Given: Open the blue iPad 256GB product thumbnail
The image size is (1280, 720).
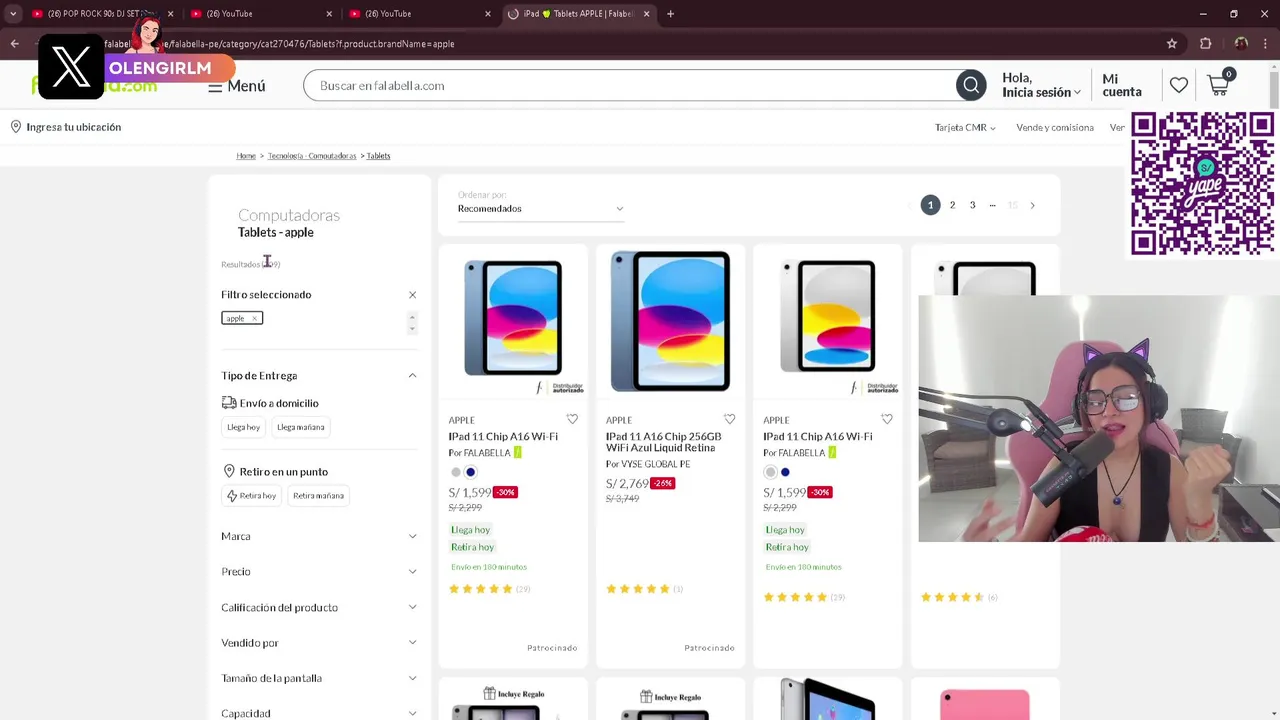Looking at the screenshot, I should coord(670,321).
